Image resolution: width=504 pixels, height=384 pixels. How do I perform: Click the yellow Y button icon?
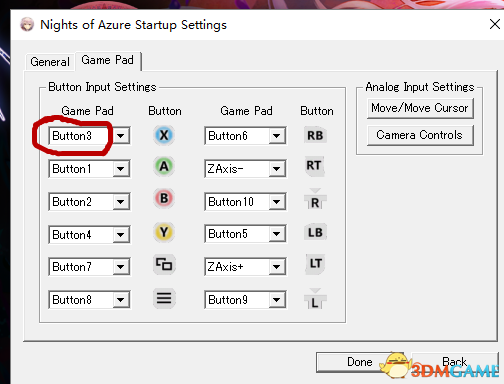click(x=164, y=232)
